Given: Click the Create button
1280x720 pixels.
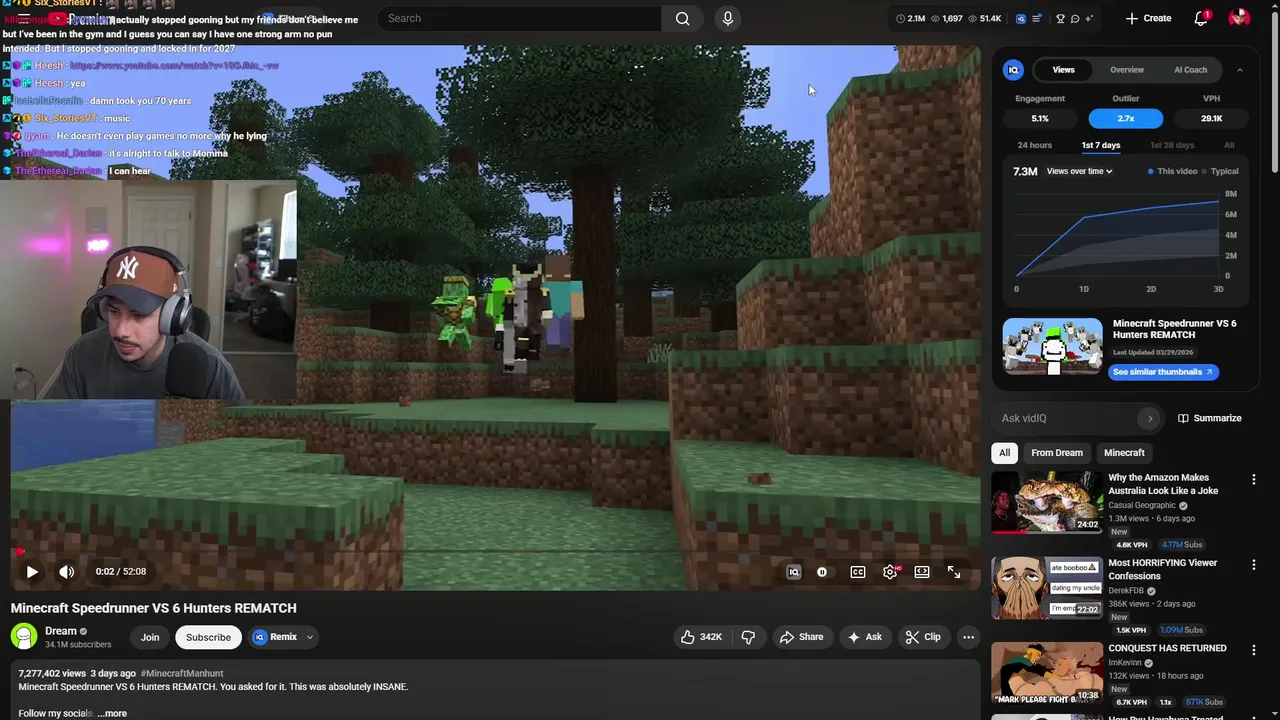Looking at the screenshot, I should (x=1148, y=18).
